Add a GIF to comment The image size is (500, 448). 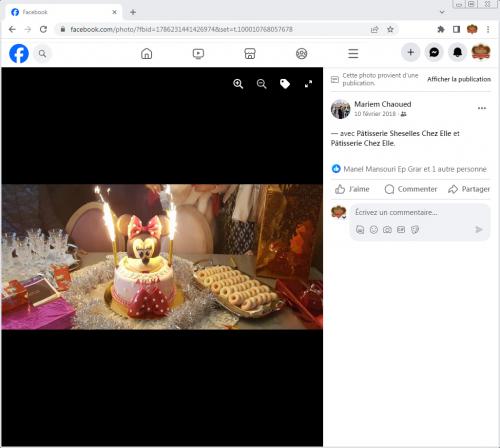pos(401,230)
